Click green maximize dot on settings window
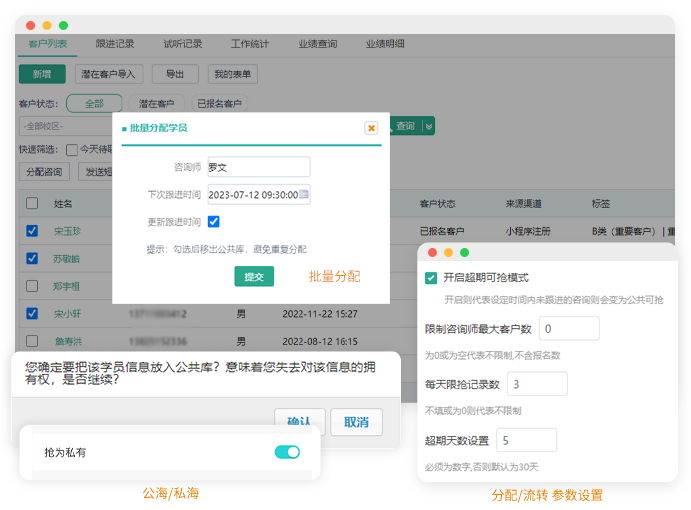The width and height of the screenshot is (691, 510). pos(464,253)
